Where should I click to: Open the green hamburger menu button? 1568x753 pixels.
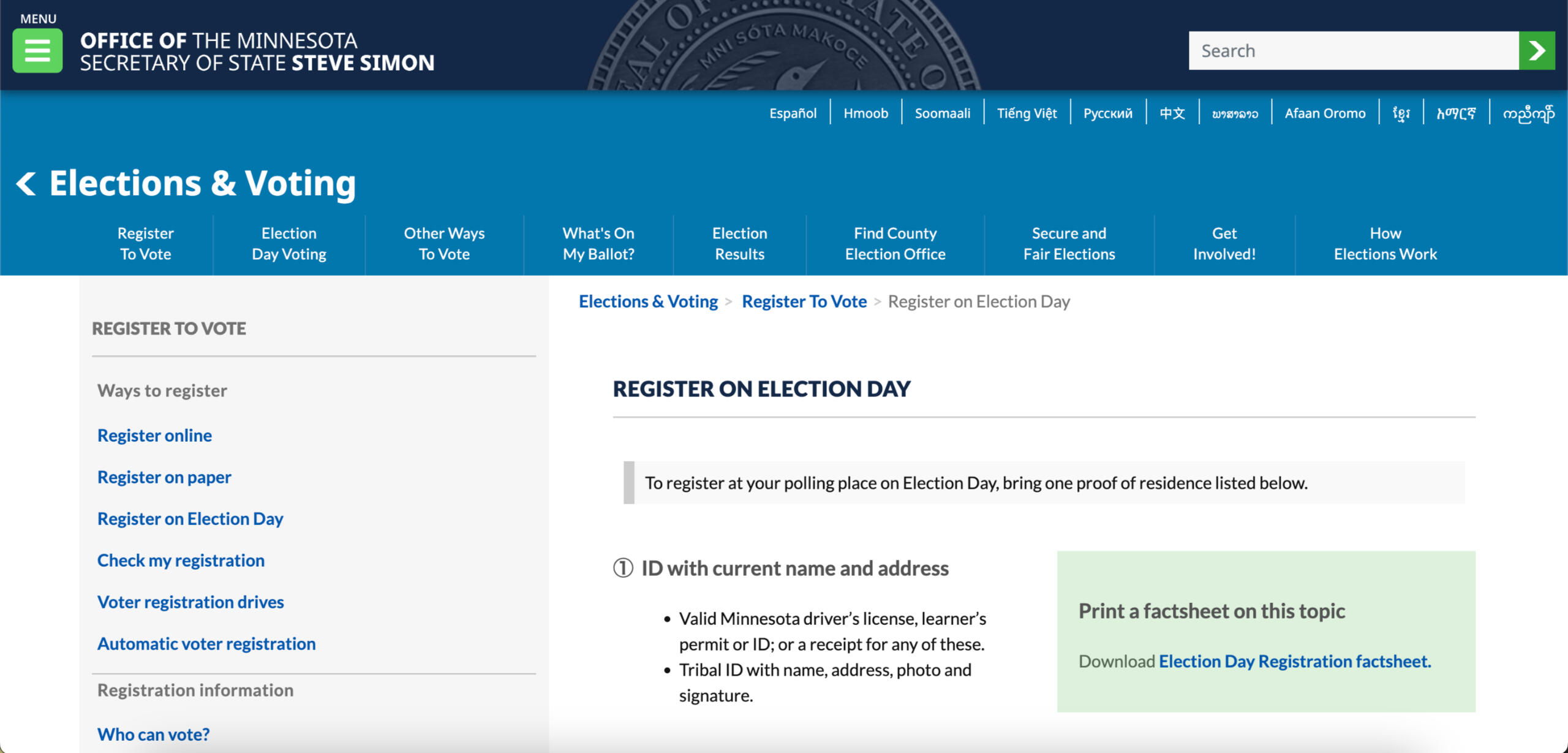click(37, 51)
